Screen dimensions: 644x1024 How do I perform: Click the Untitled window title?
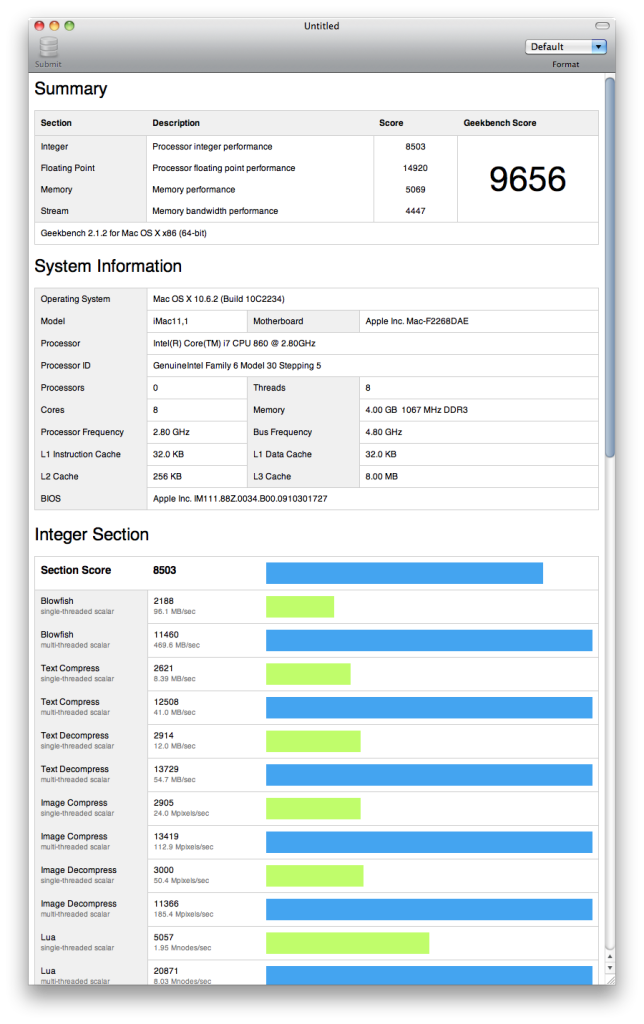tap(321, 26)
